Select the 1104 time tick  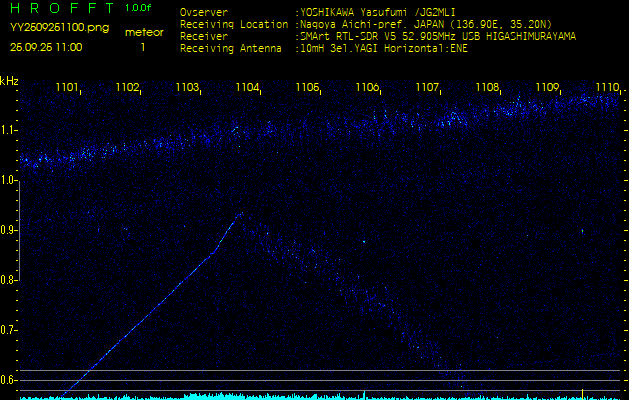click(248, 88)
